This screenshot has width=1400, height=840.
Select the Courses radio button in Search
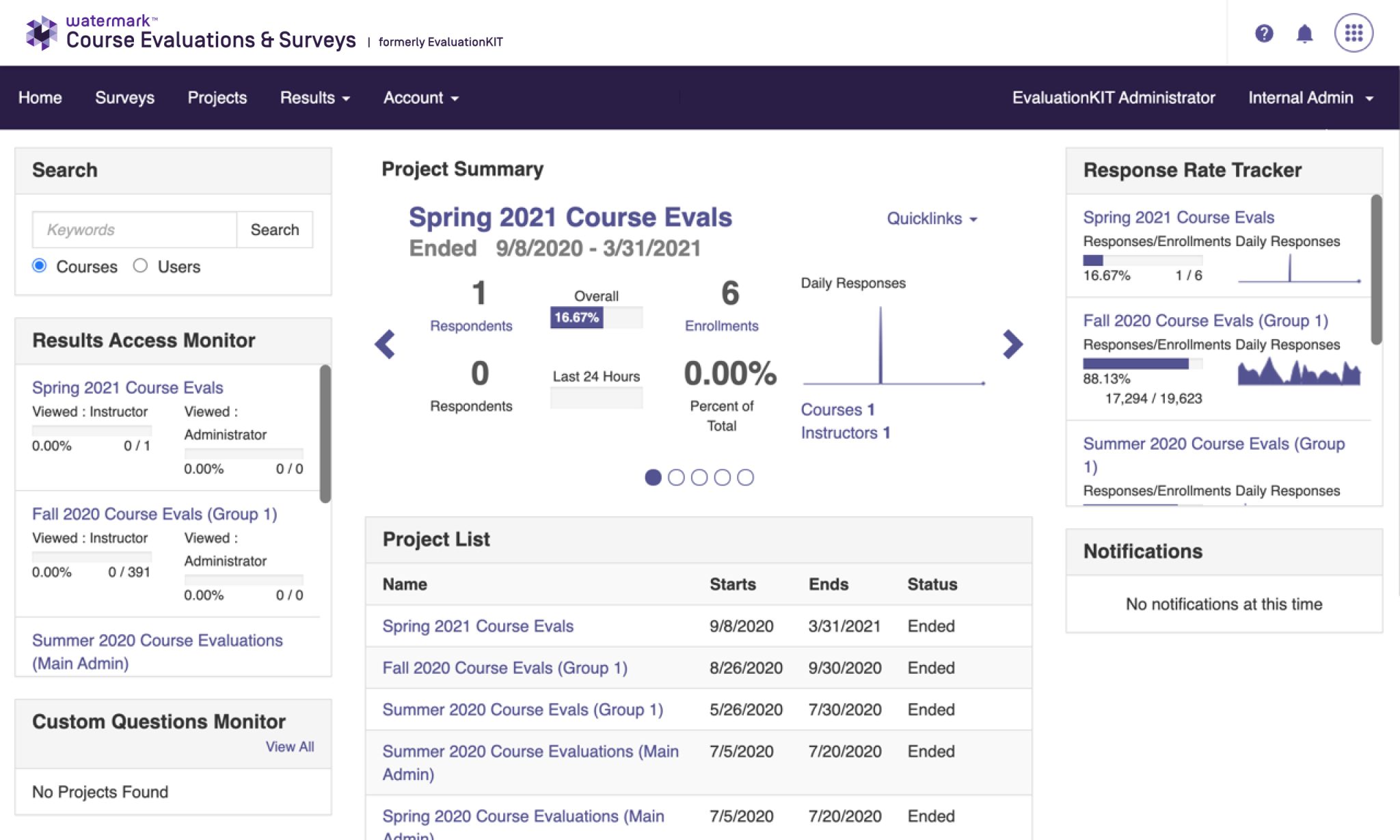39,267
